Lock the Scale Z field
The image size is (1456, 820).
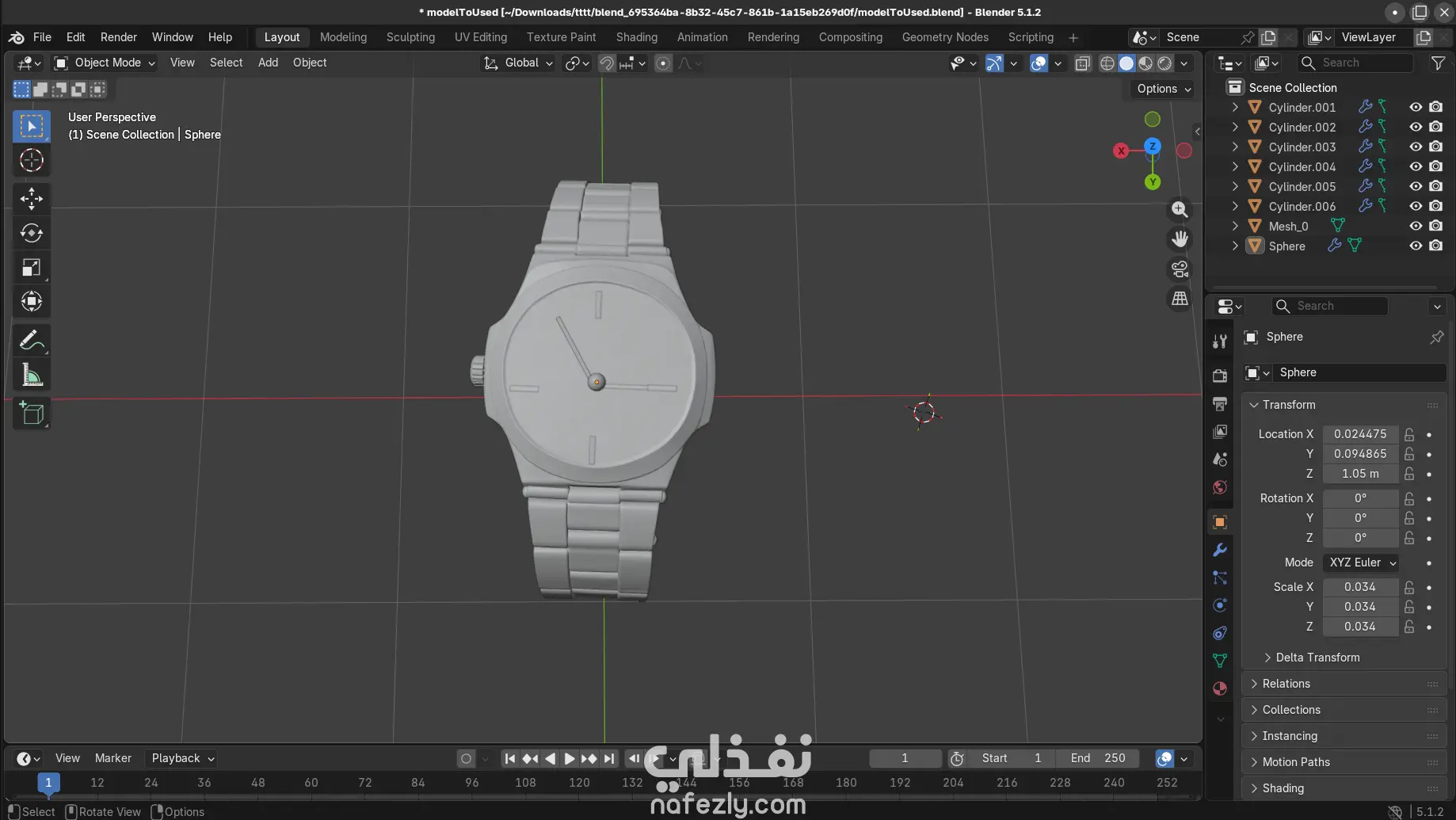1409,627
